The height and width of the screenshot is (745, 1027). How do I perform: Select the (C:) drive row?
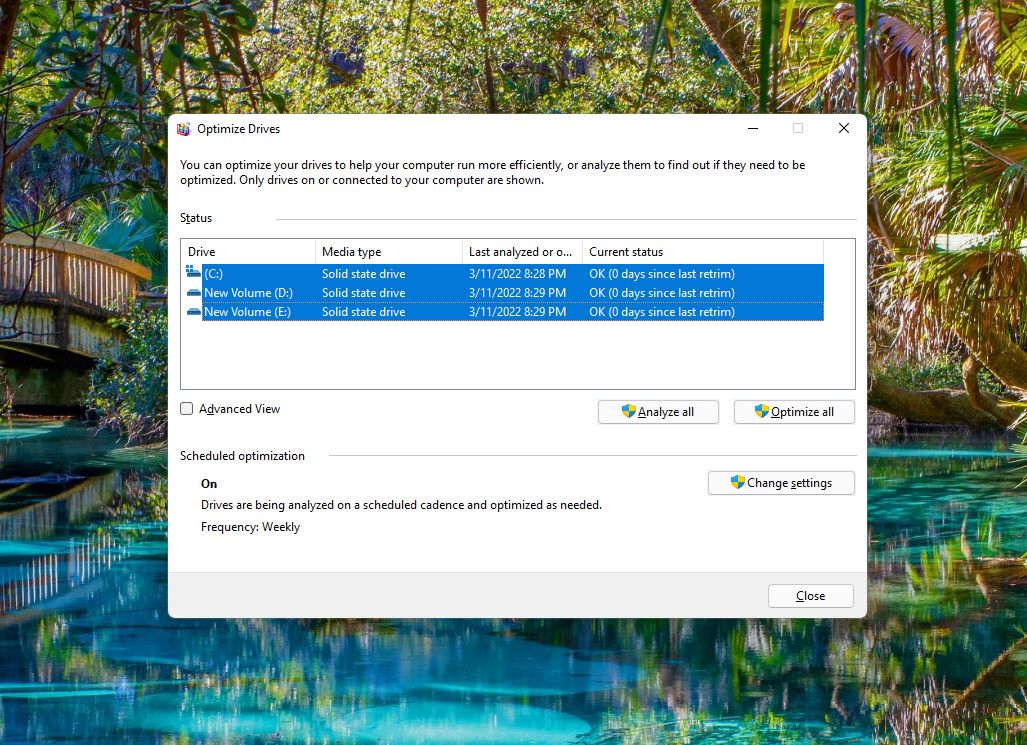tap(400, 272)
